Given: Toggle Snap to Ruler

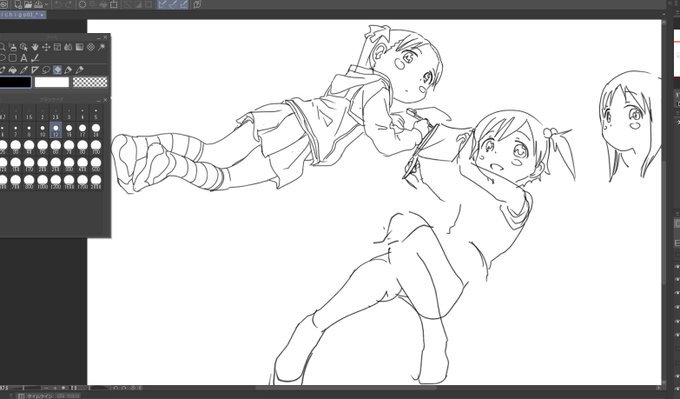Looking at the screenshot, I should [163, 5].
